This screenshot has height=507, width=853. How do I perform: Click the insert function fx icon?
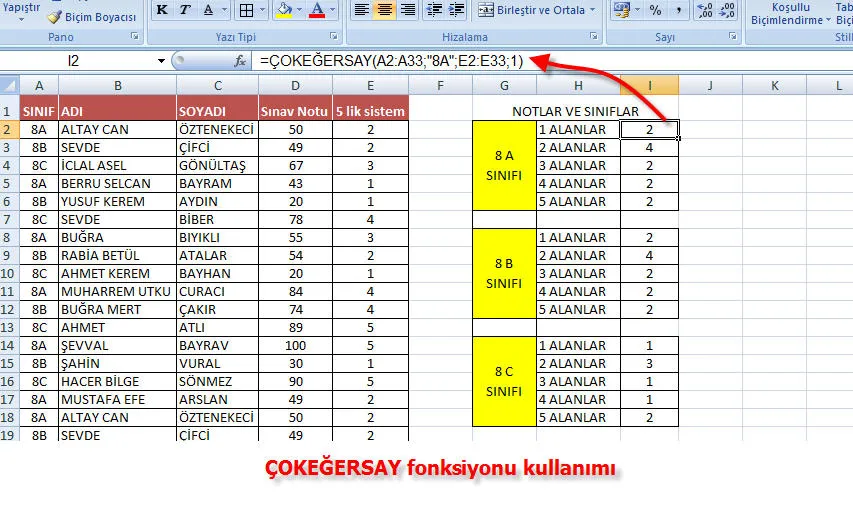pyautogui.click(x=240, y=61)
